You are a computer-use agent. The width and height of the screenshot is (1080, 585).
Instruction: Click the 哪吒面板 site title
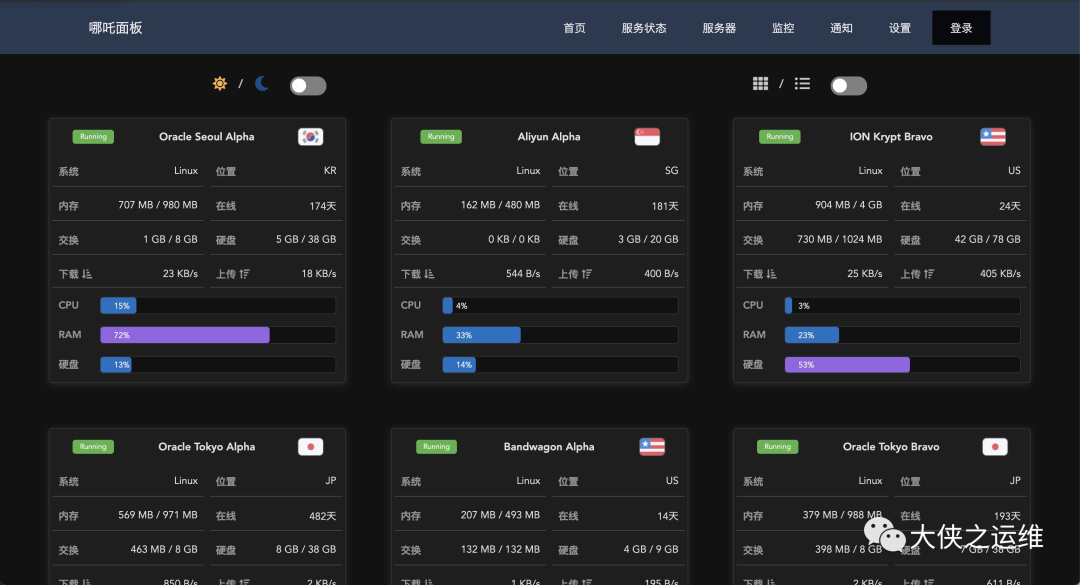click(x=116, y=28)
